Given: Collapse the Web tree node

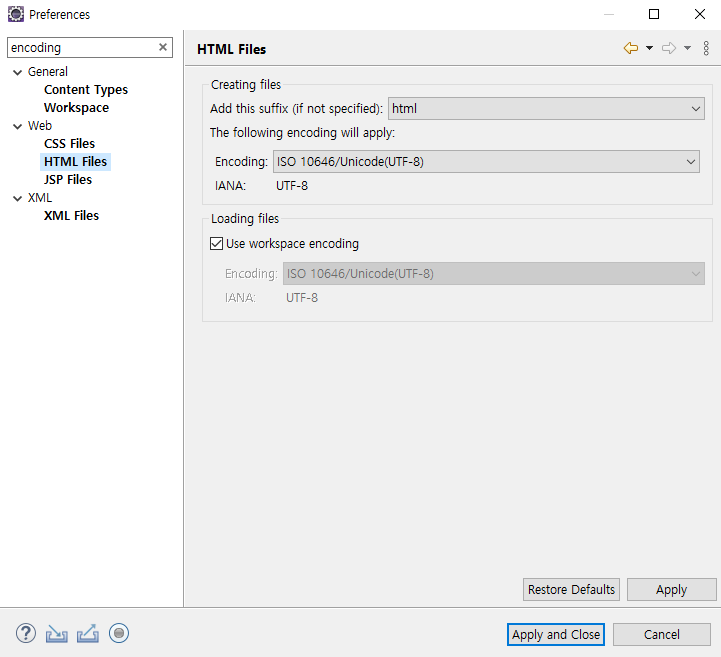Looking at the screenshot, I should [17, 126].
